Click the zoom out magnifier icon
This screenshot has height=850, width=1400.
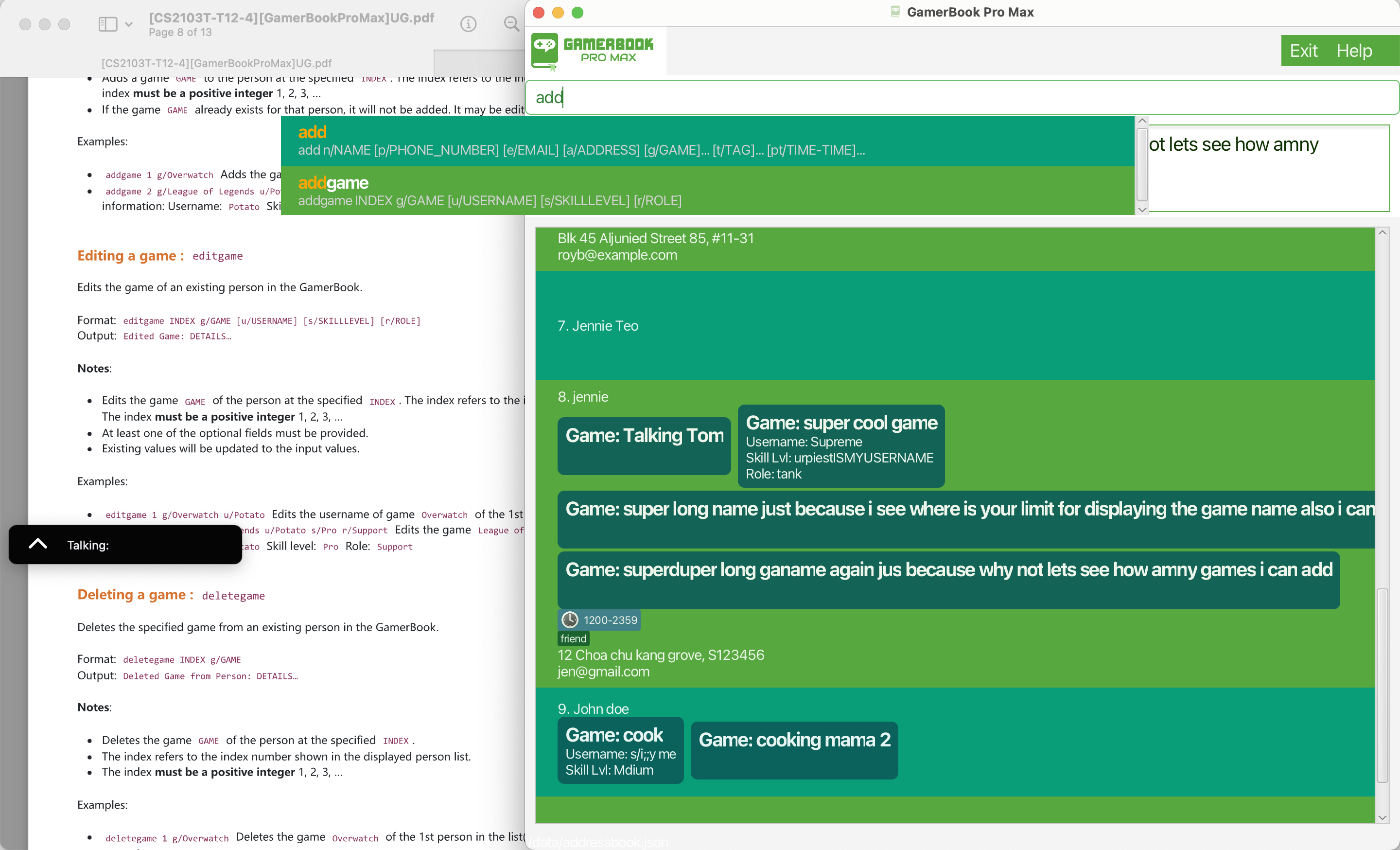[x=511, y=24]
